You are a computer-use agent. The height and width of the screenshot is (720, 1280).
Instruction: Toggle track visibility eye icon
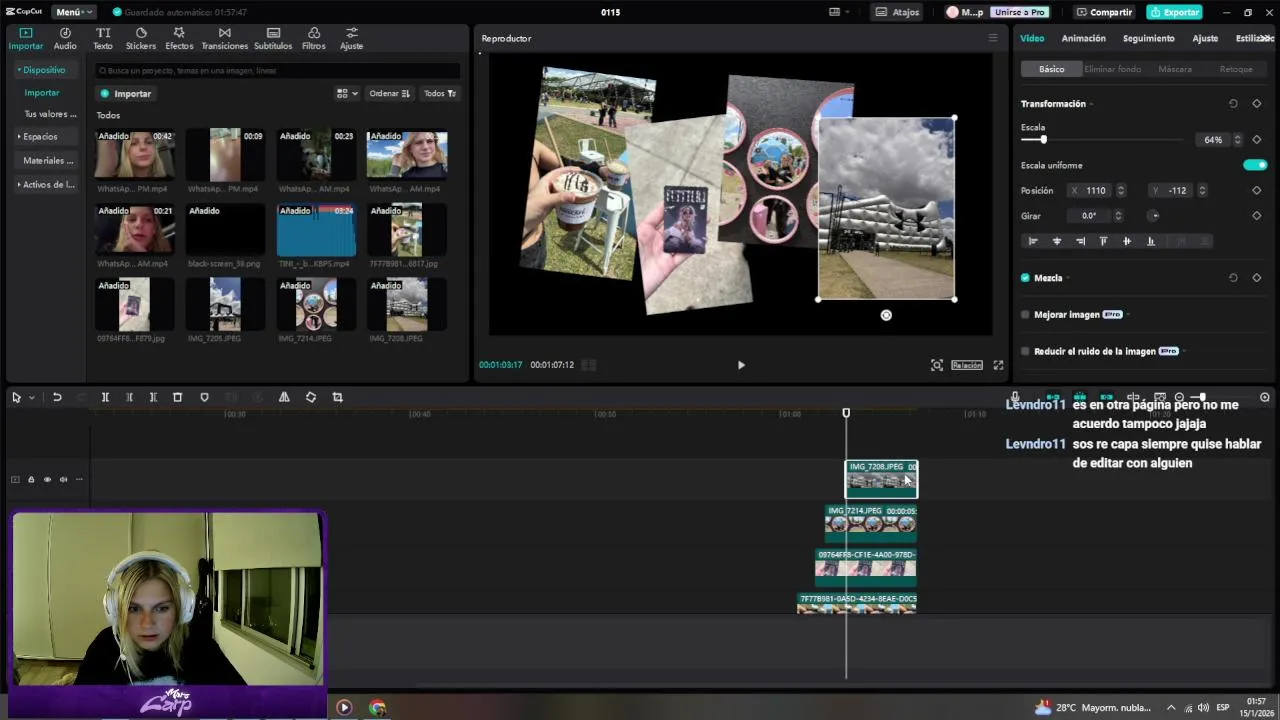coord(47,479)
